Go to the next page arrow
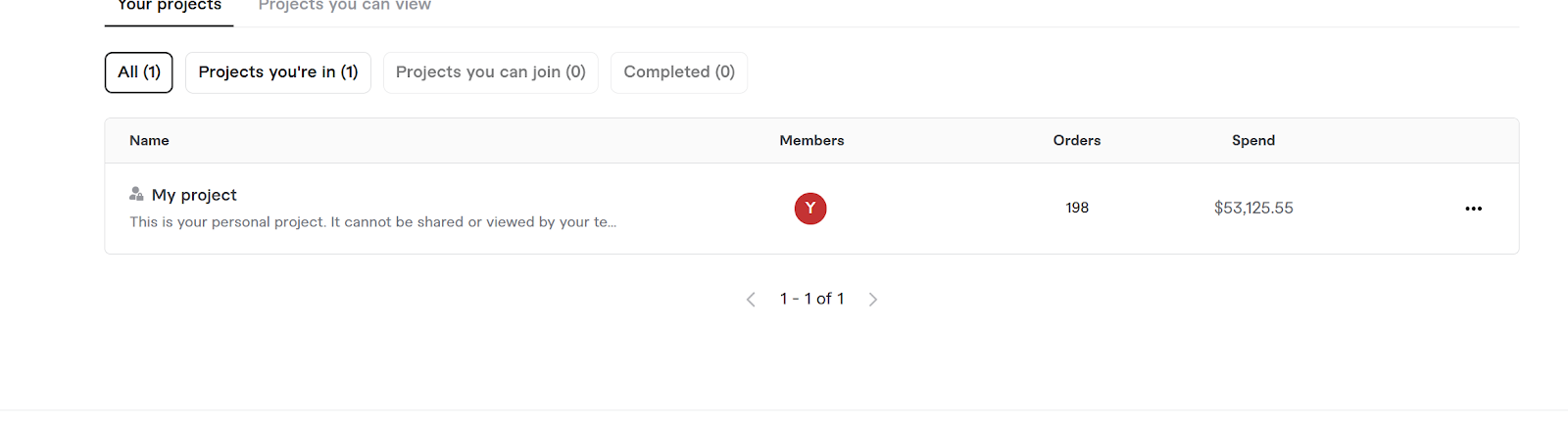The width and height of the screenshot is (1568, 422). (x=873, y=300)
